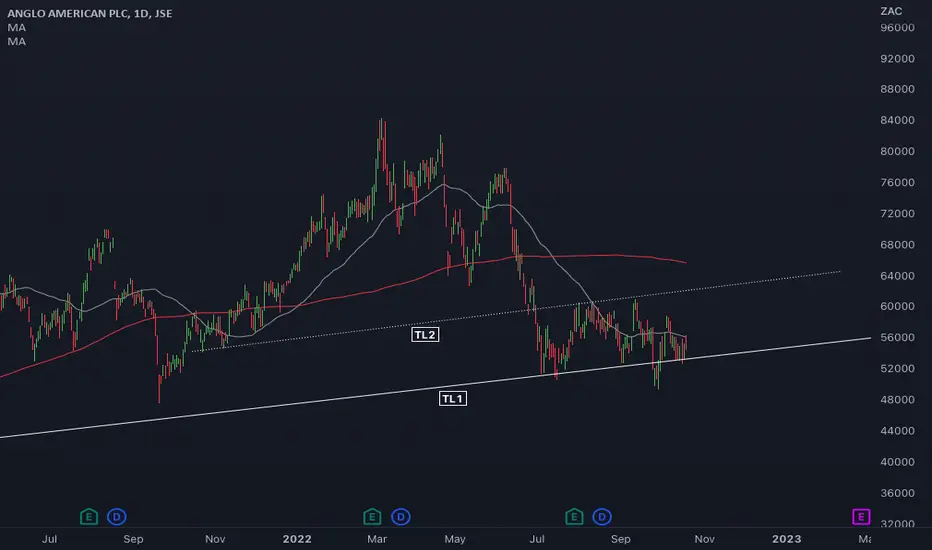Click the 88000 price level
Image resolution: width=932 pixels, height=550 pixels.
[897, 89]
